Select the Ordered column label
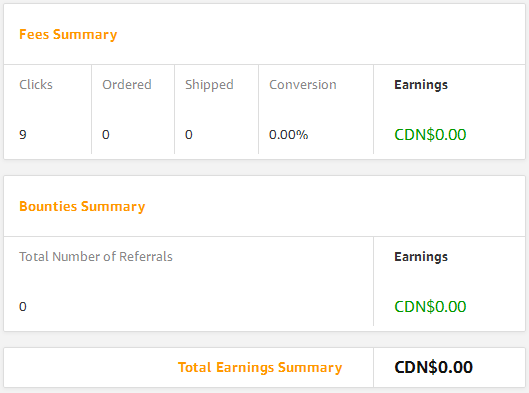This screenshot has width=529, height=393. click(127, 85)
